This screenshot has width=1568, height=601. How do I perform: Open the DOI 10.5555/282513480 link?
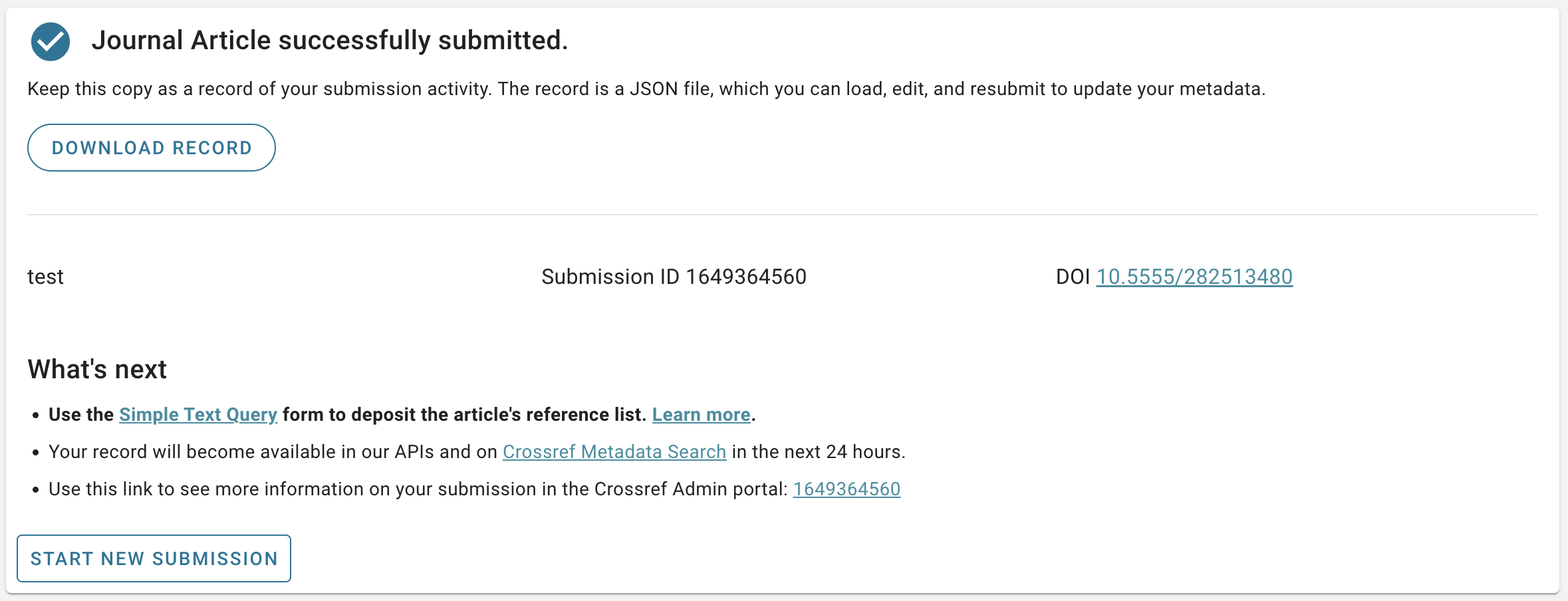coord(1194,277)
